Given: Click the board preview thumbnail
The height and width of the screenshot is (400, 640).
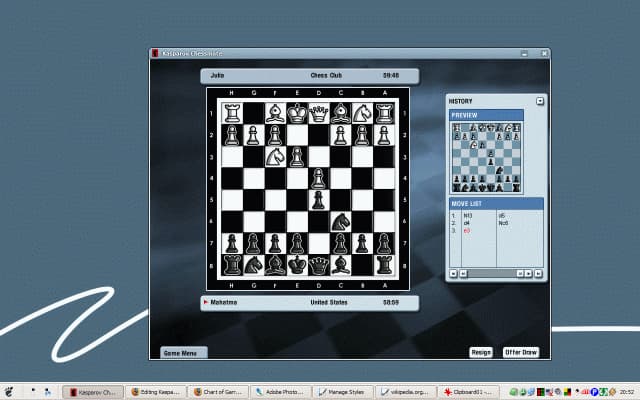Looking at the screenshot, I should pos(486,157).
